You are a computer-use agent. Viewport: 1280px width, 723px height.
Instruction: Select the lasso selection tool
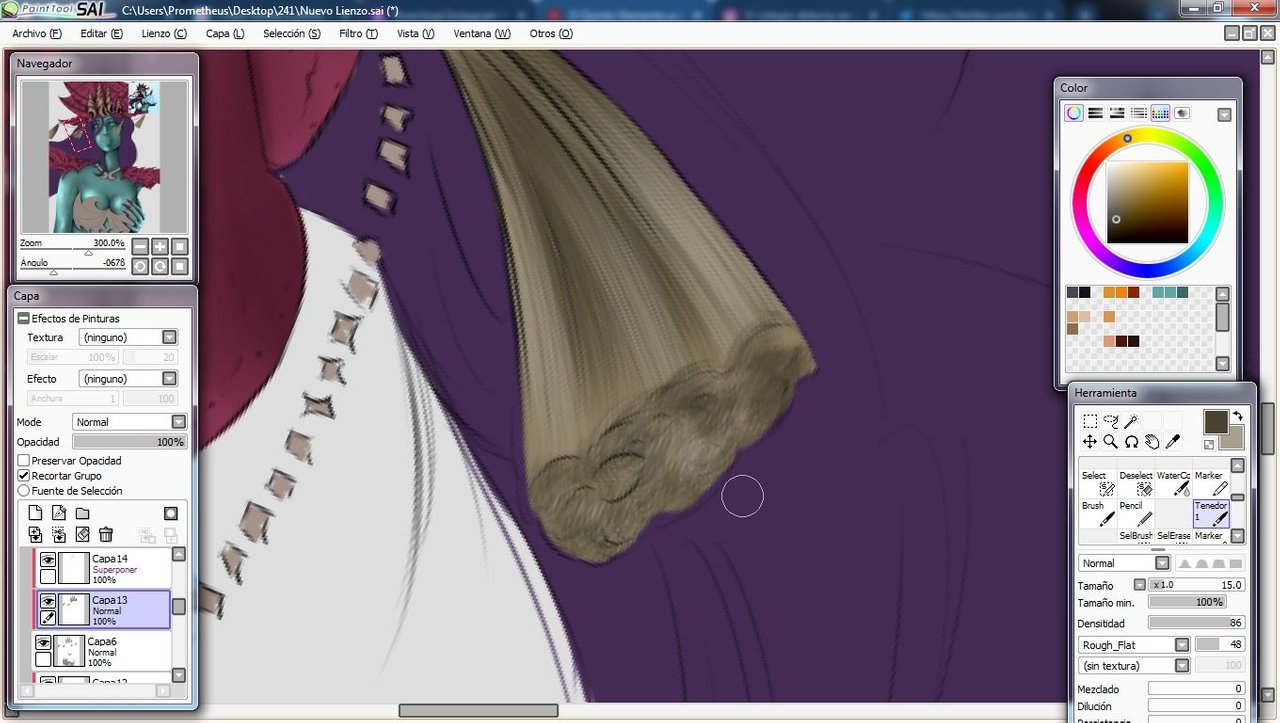coord(1111,421)
